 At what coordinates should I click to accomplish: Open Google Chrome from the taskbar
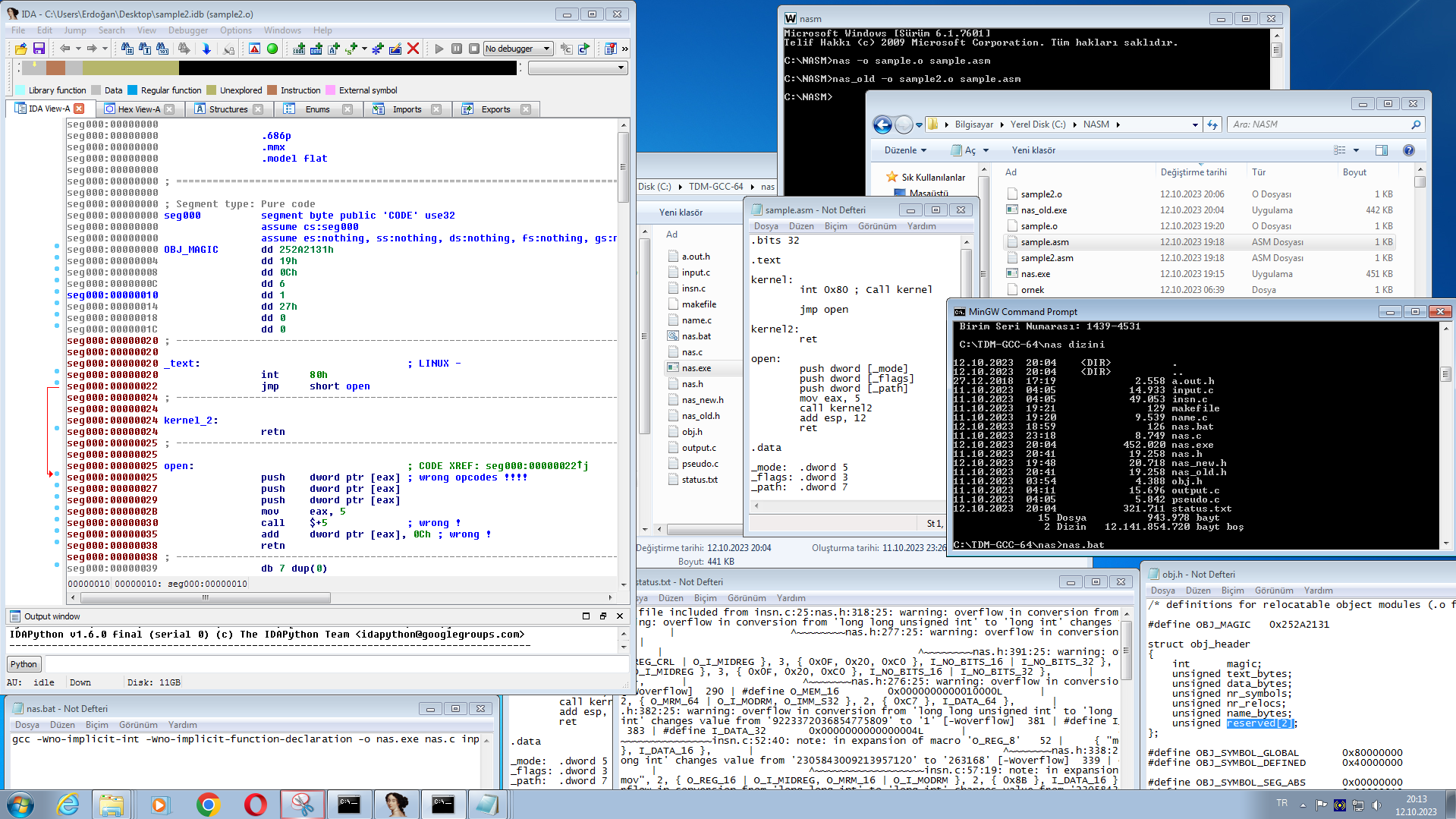(208, 804)
